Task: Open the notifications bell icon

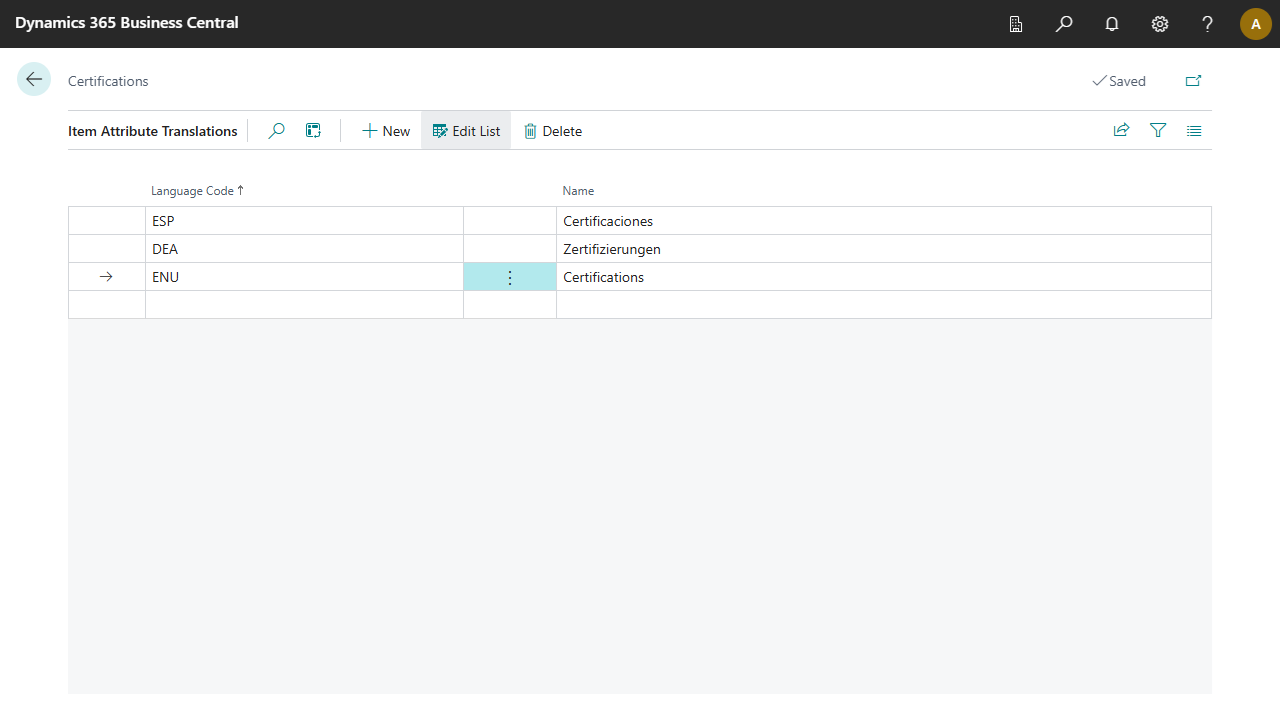Action: click(x=1112, y=24)
